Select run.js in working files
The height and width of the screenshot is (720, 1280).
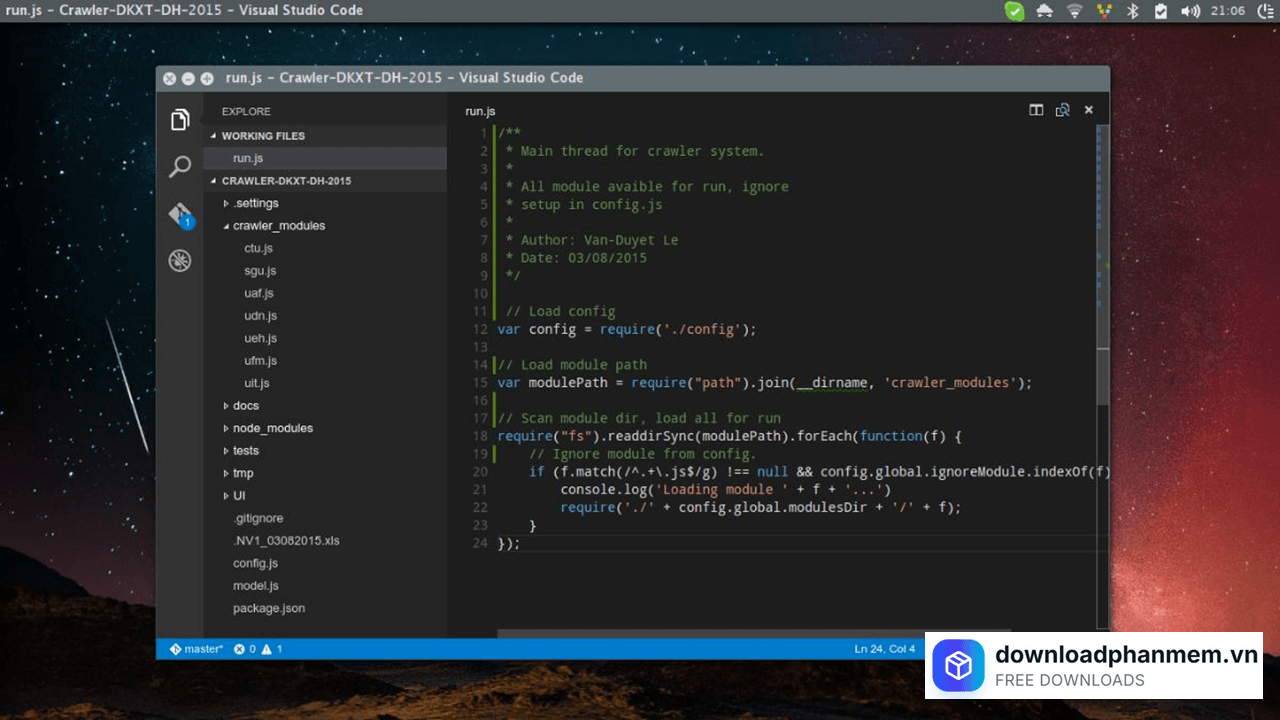tap(248, 158)
